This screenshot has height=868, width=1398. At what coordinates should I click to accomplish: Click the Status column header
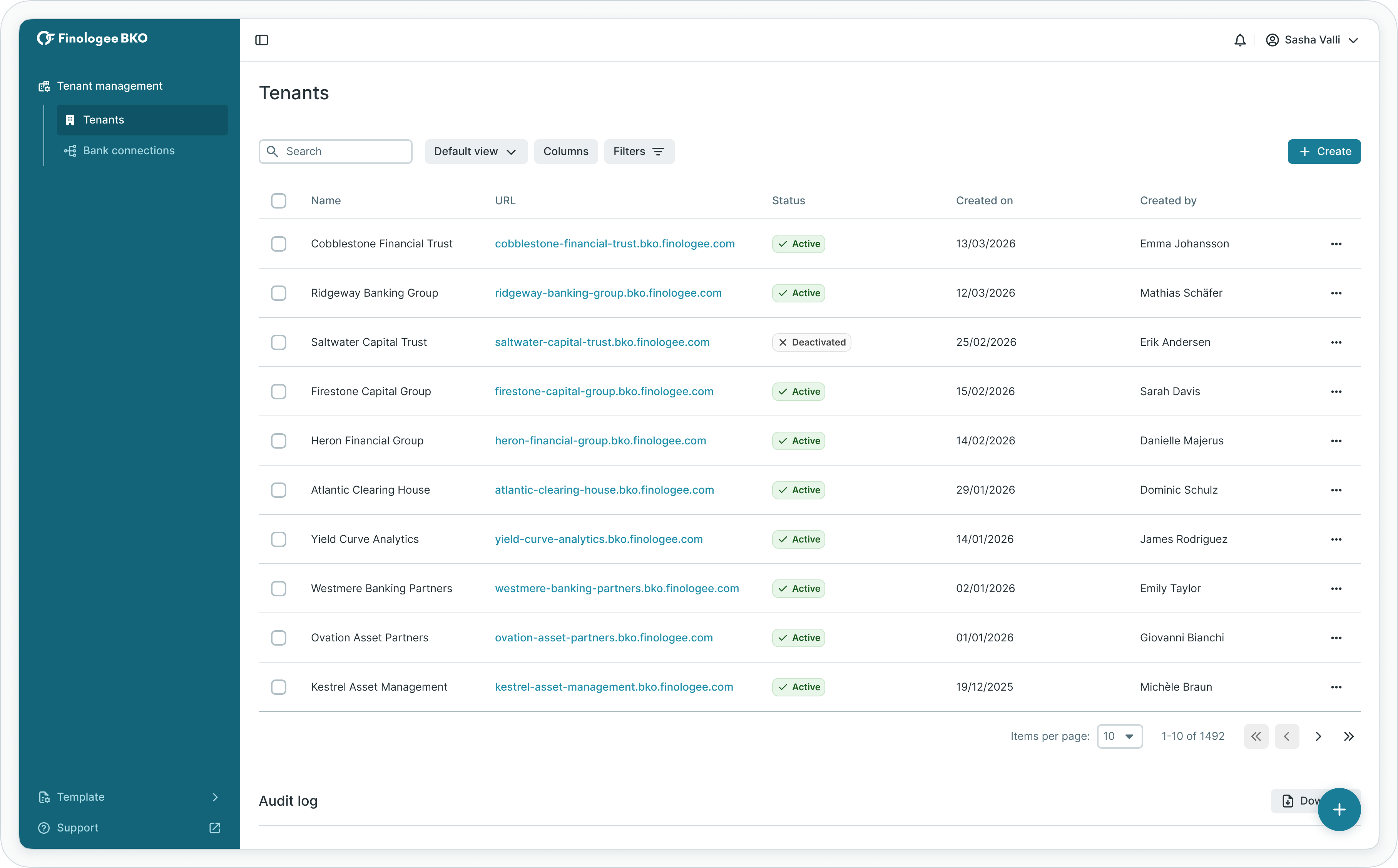788,201
